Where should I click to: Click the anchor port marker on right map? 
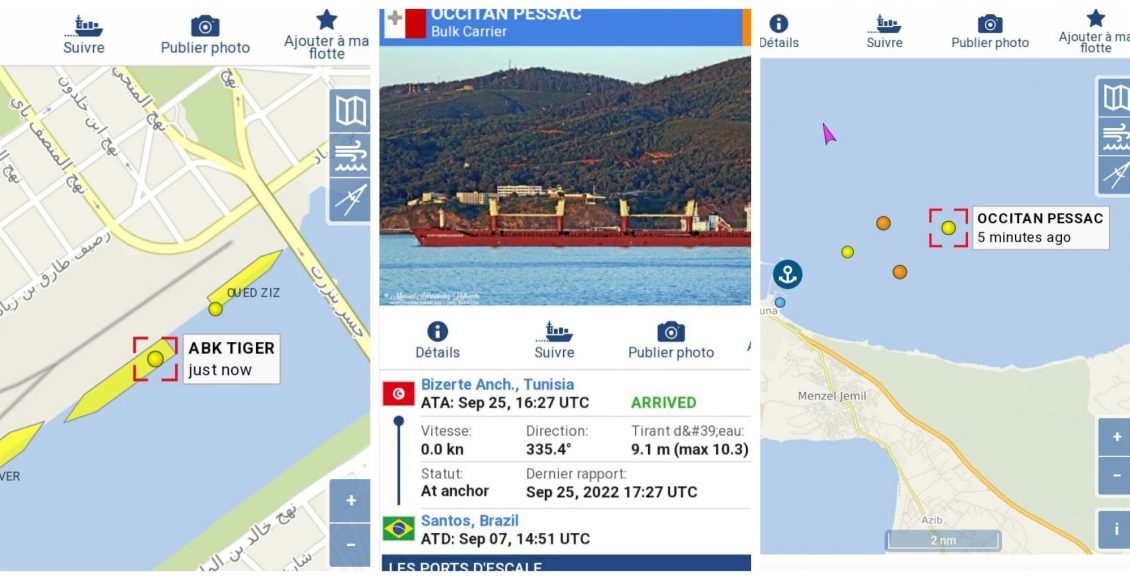pyautogui.click(x=788, y=275)
